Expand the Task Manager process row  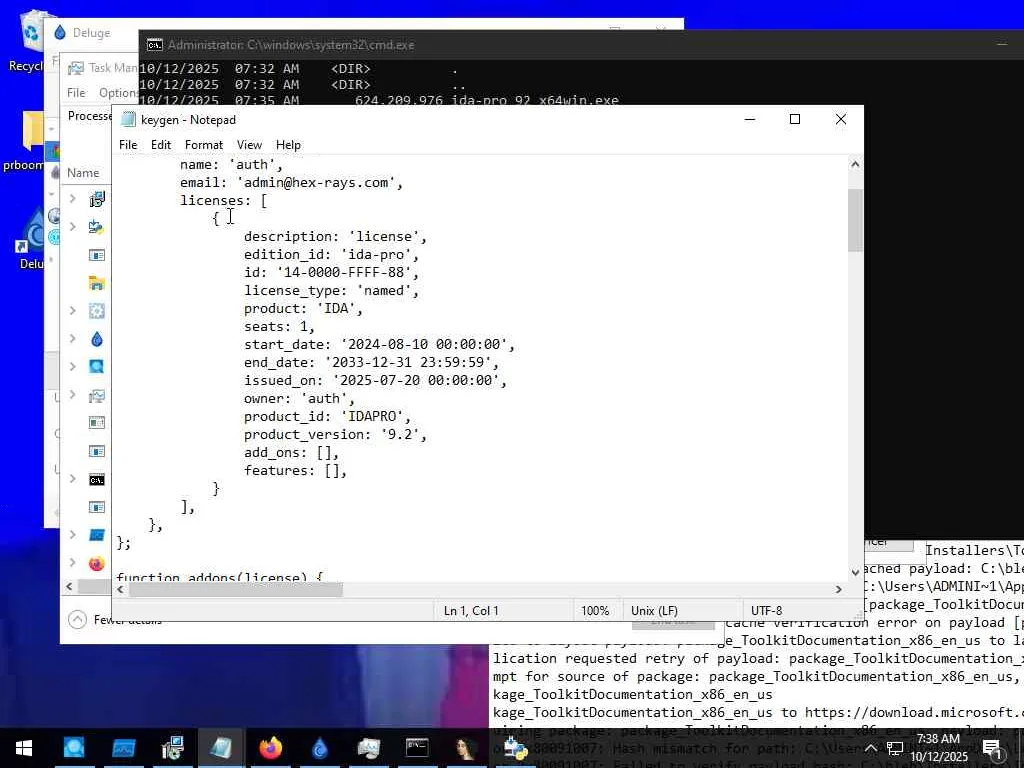point(72,394)
